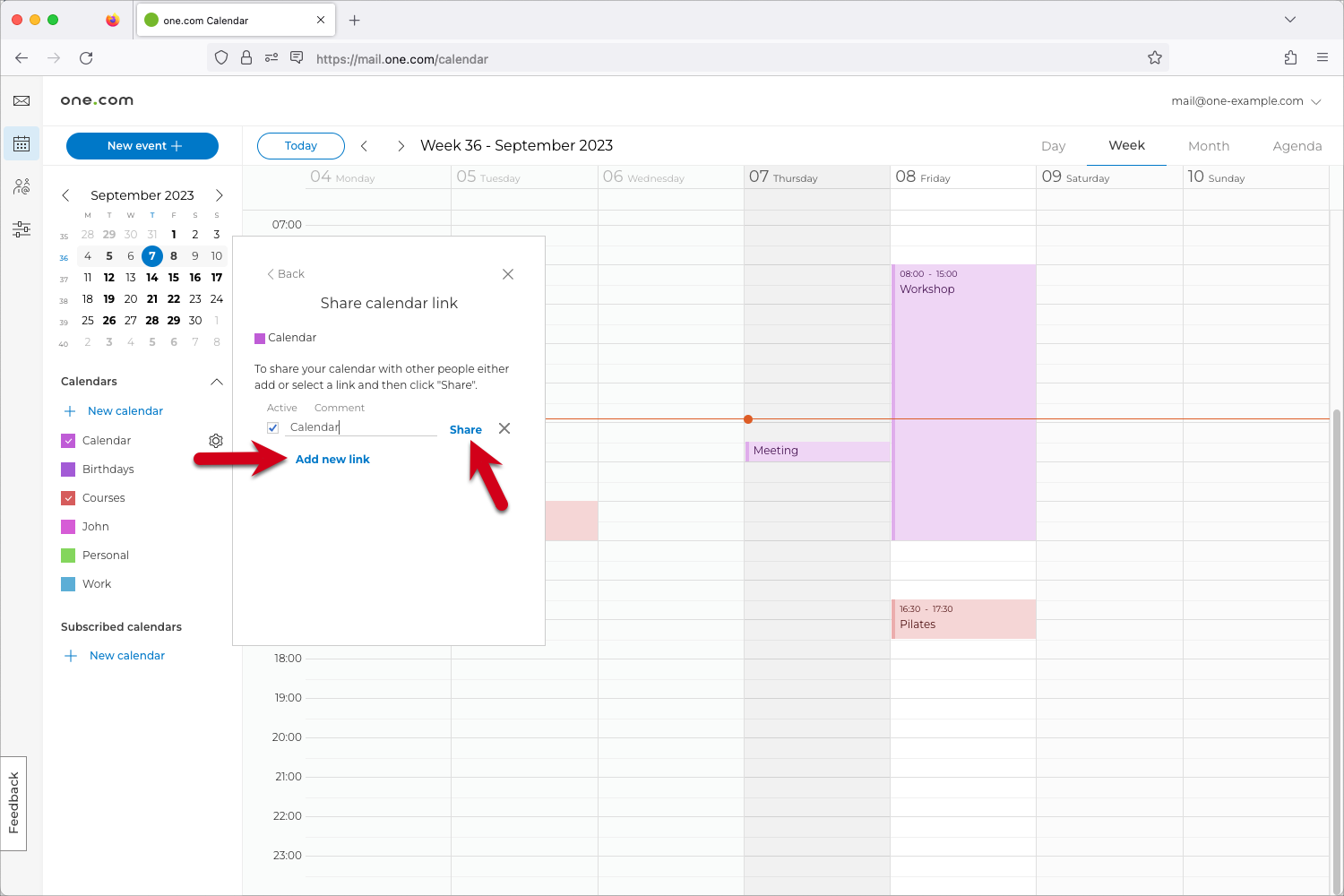
Task: Toggle the Active checkbox for the link
Action: (x=273, y=428)
